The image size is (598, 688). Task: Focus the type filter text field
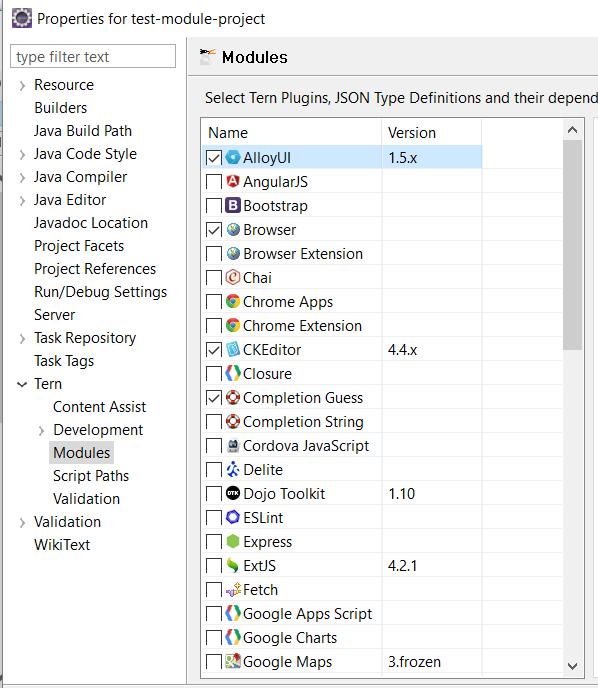coord(93,56)
